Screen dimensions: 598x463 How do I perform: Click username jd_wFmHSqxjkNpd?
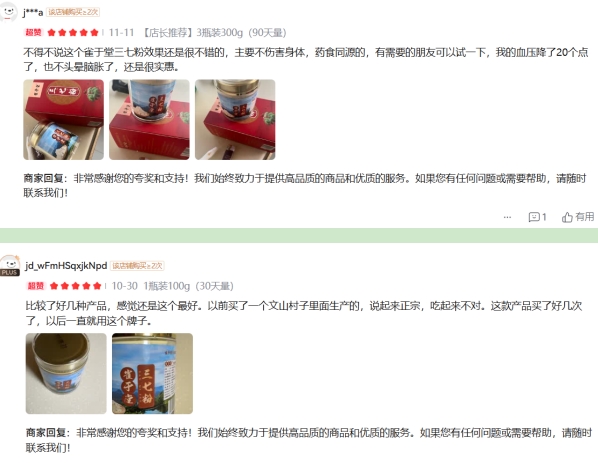66,265
